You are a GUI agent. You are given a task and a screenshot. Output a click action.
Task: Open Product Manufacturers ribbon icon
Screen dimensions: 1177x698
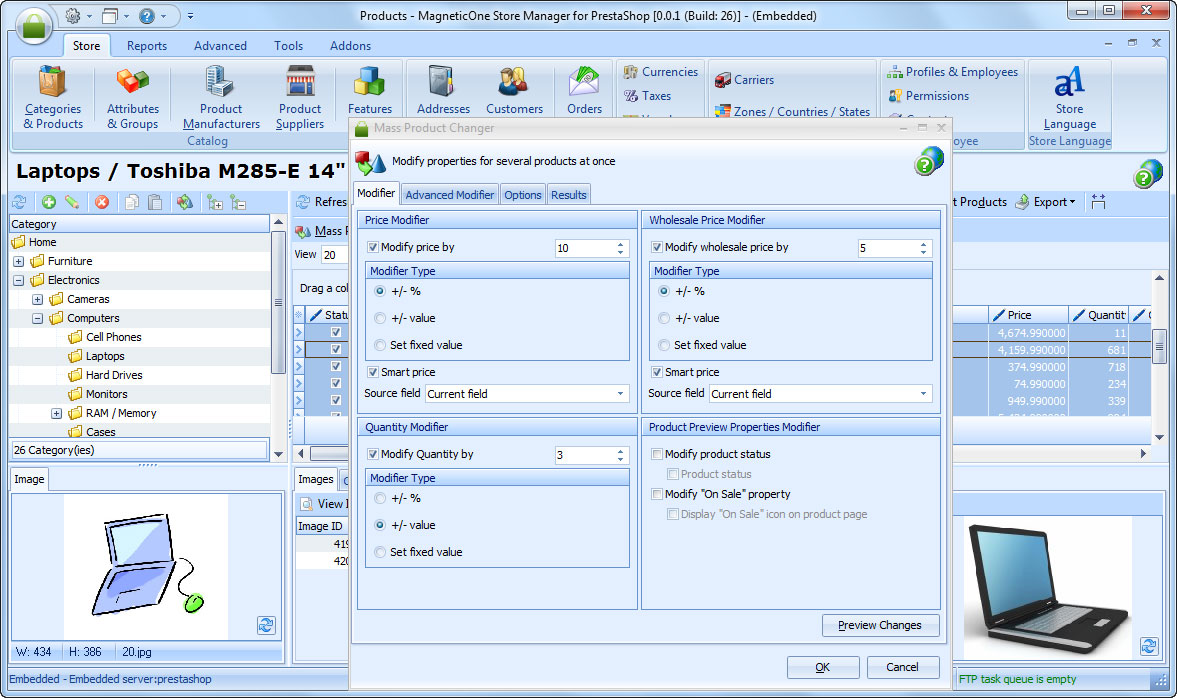tap(221, 98)
